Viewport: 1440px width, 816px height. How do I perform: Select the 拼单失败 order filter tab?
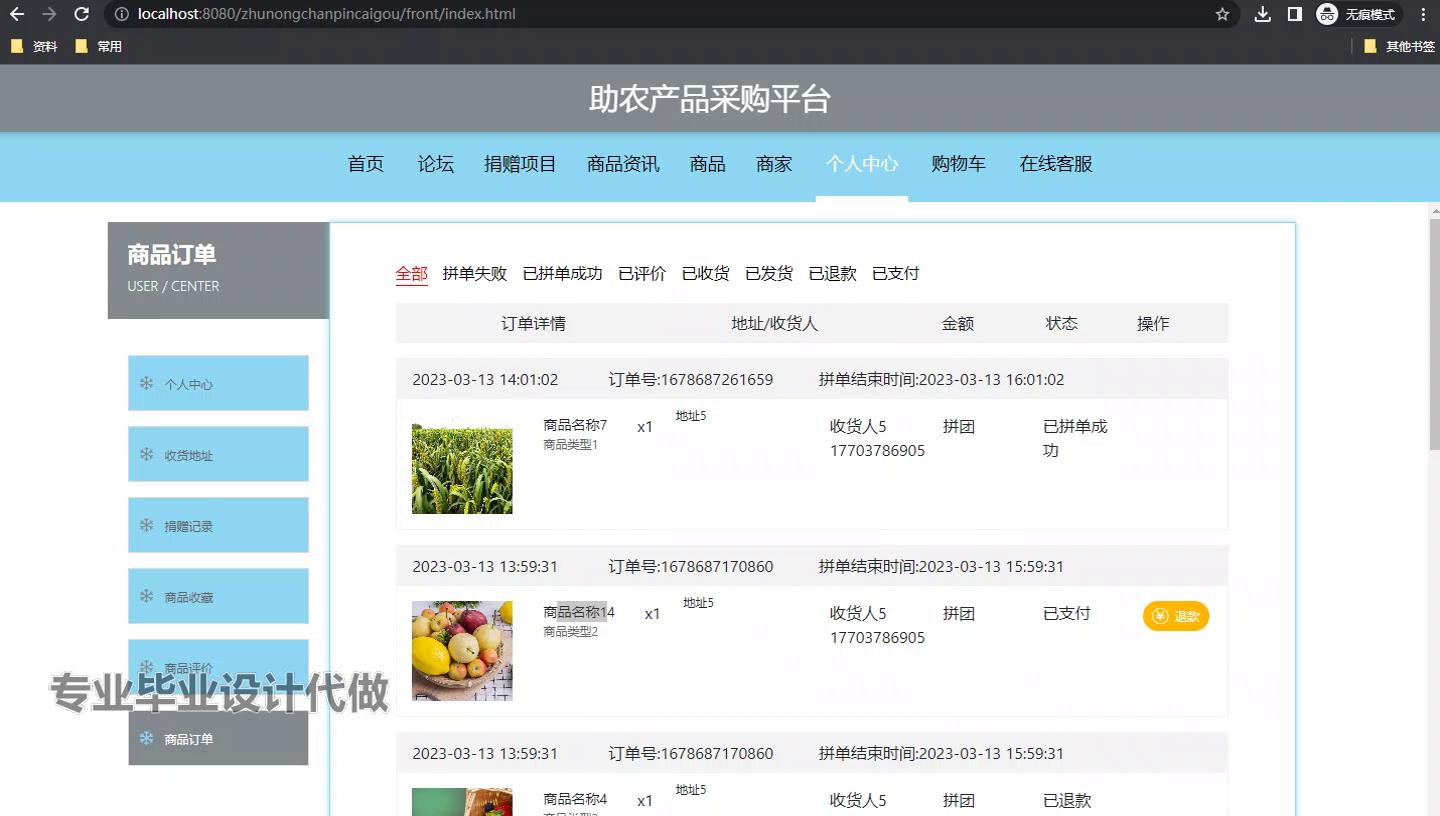(x=475, y=273)
